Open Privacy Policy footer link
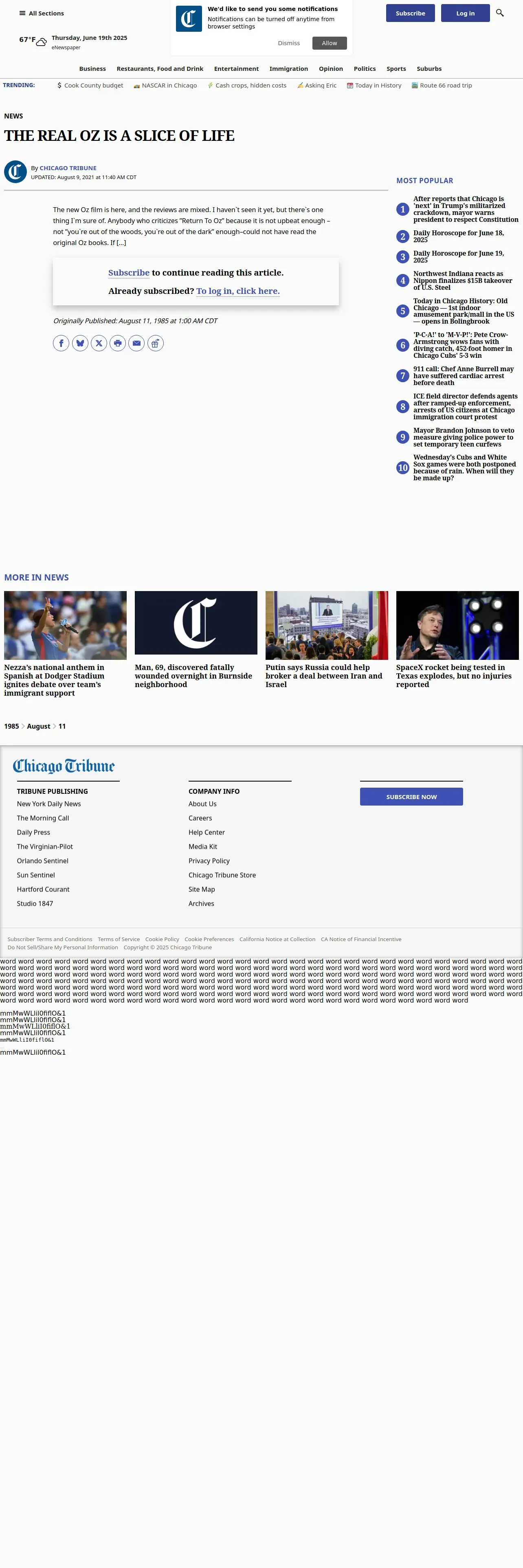The image size is (523, 1568). tap(209, 861)
